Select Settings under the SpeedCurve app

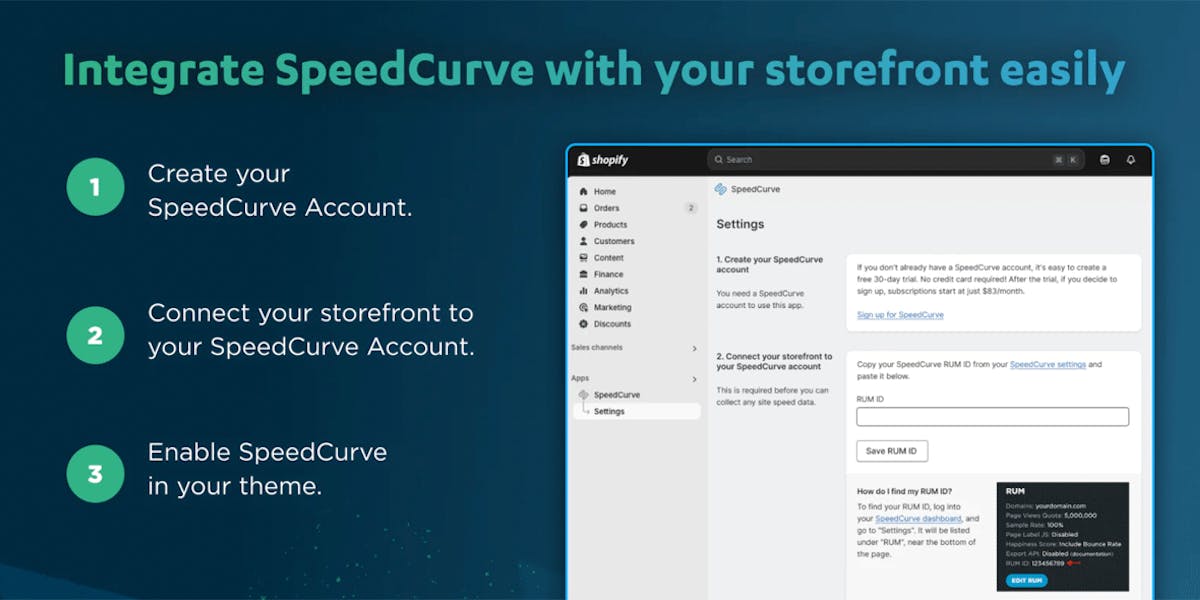click(x=609, y=411)
